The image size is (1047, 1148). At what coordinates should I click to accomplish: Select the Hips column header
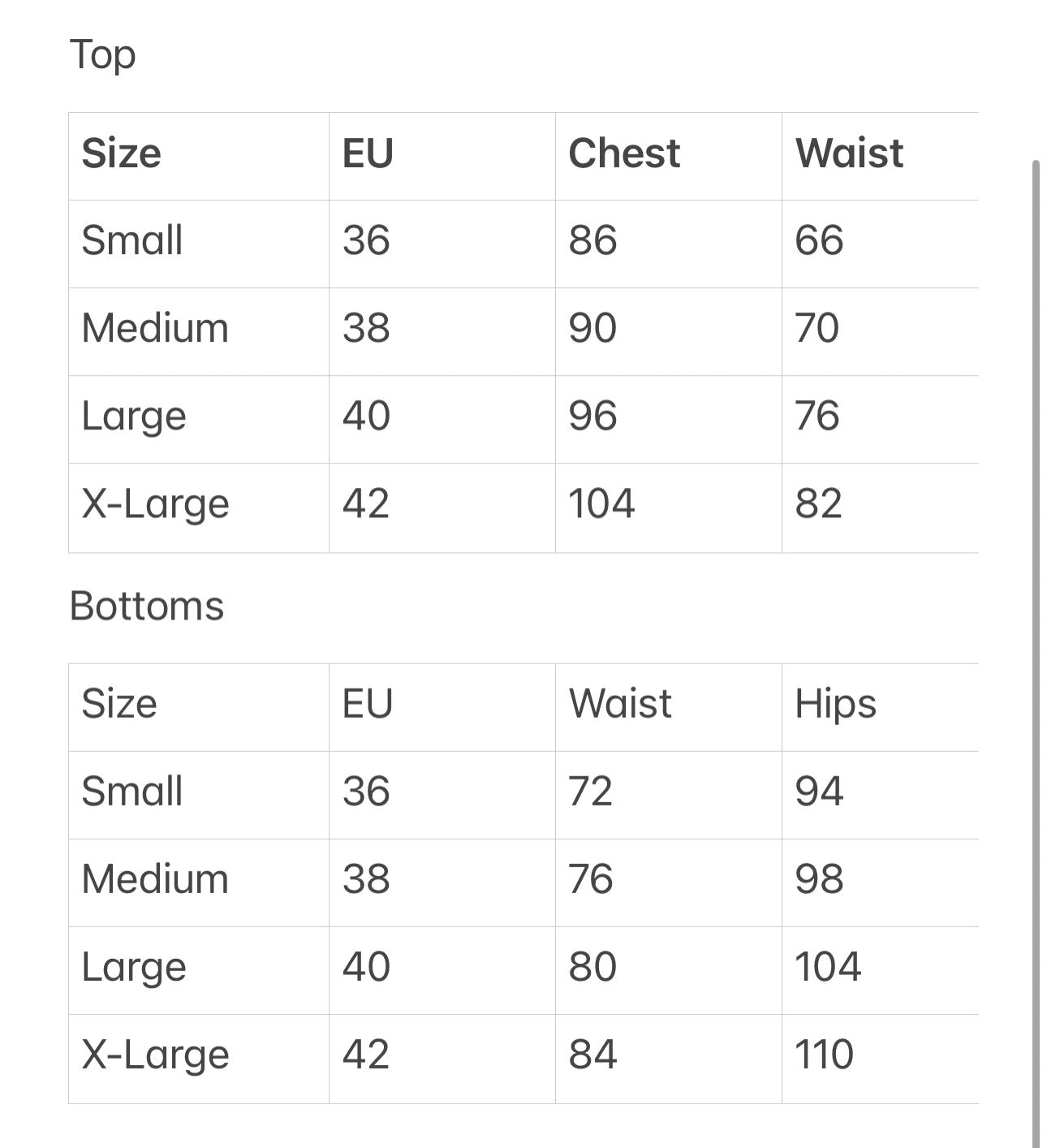click(x=835, y=703)
